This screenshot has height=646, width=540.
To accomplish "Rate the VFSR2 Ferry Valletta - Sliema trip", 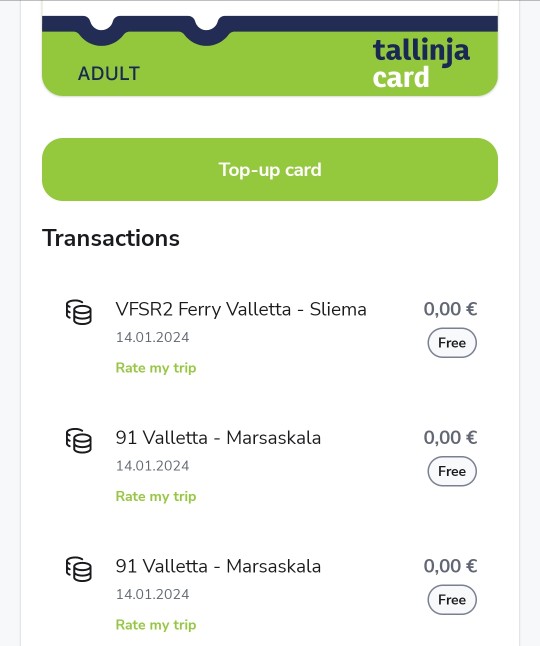I will point(156,367).
